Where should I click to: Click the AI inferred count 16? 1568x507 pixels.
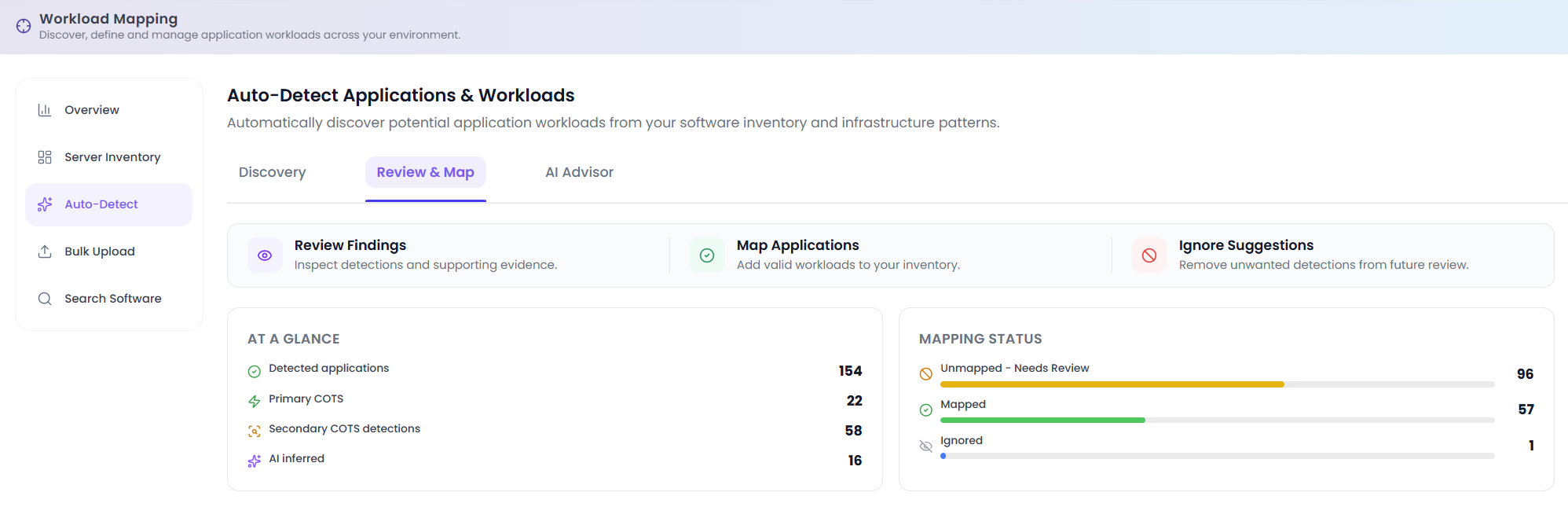[x=855, y=461]
